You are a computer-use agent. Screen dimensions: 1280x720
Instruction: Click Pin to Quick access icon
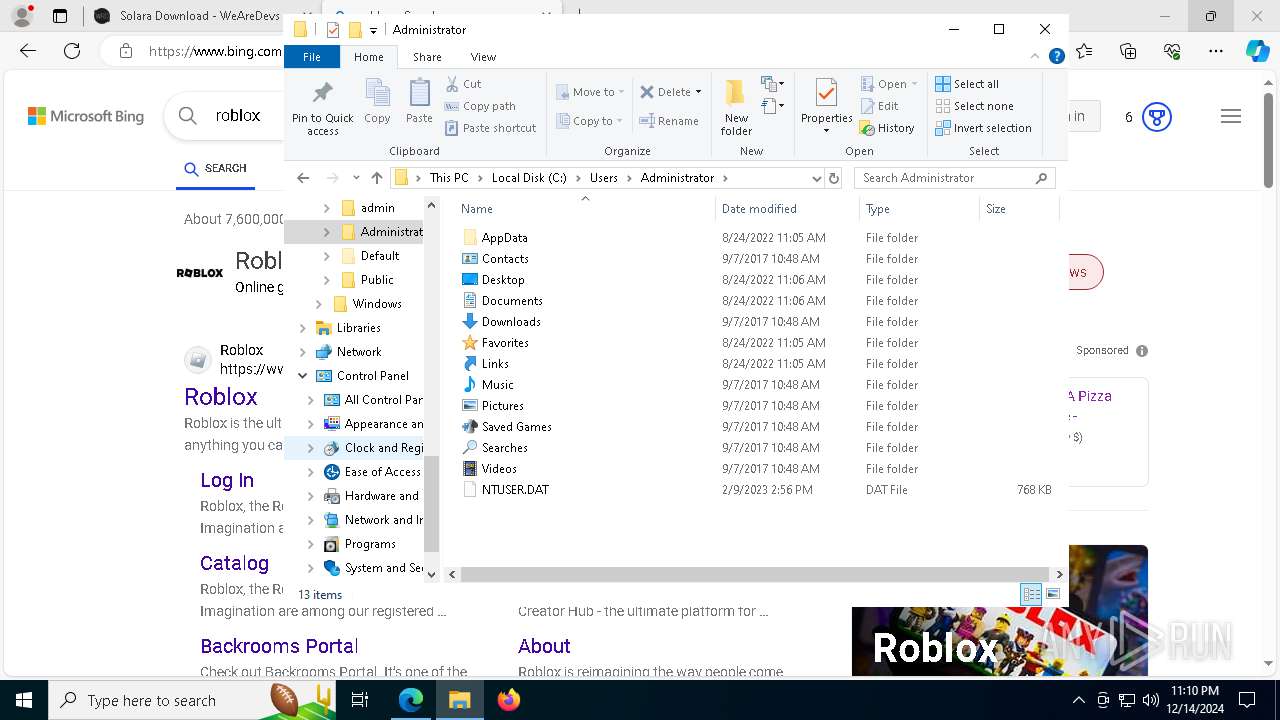[x=322, y=108]
